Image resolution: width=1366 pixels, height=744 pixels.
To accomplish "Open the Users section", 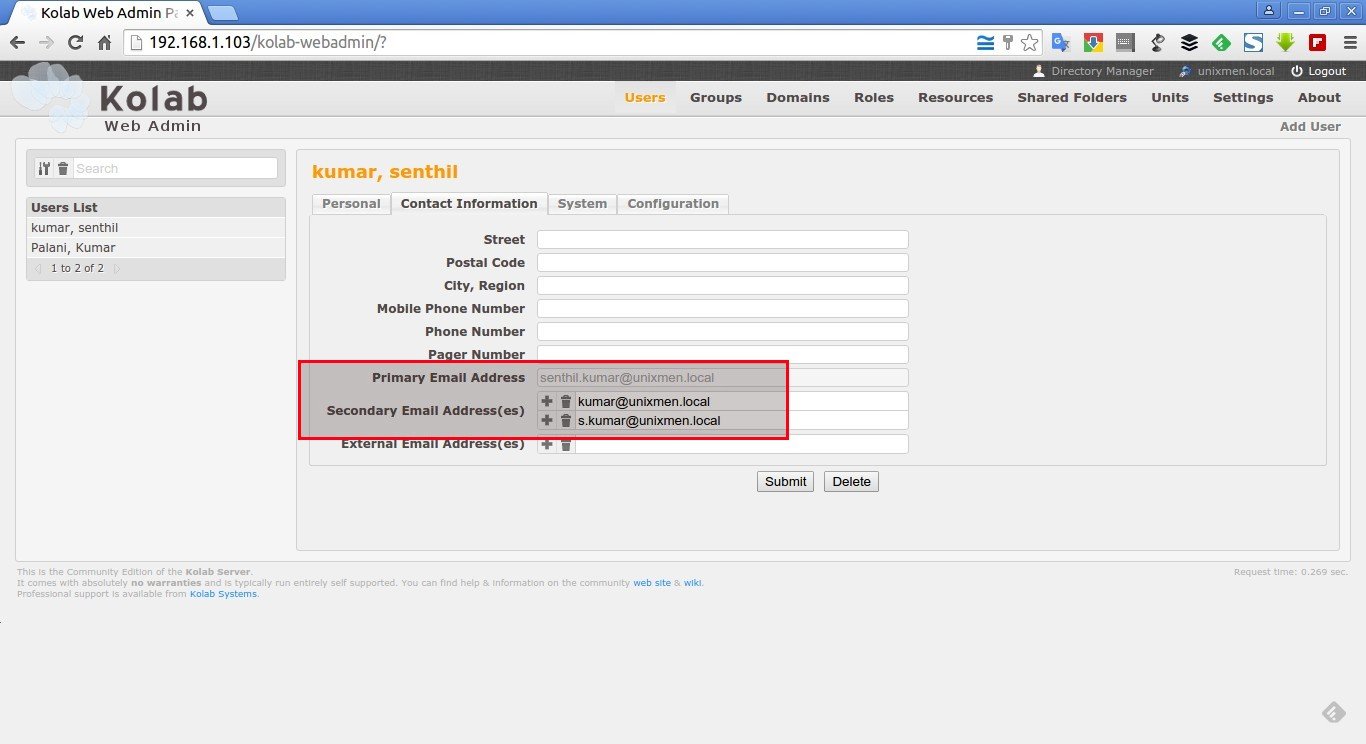I will pyautogui.click(x=645, y=98).
